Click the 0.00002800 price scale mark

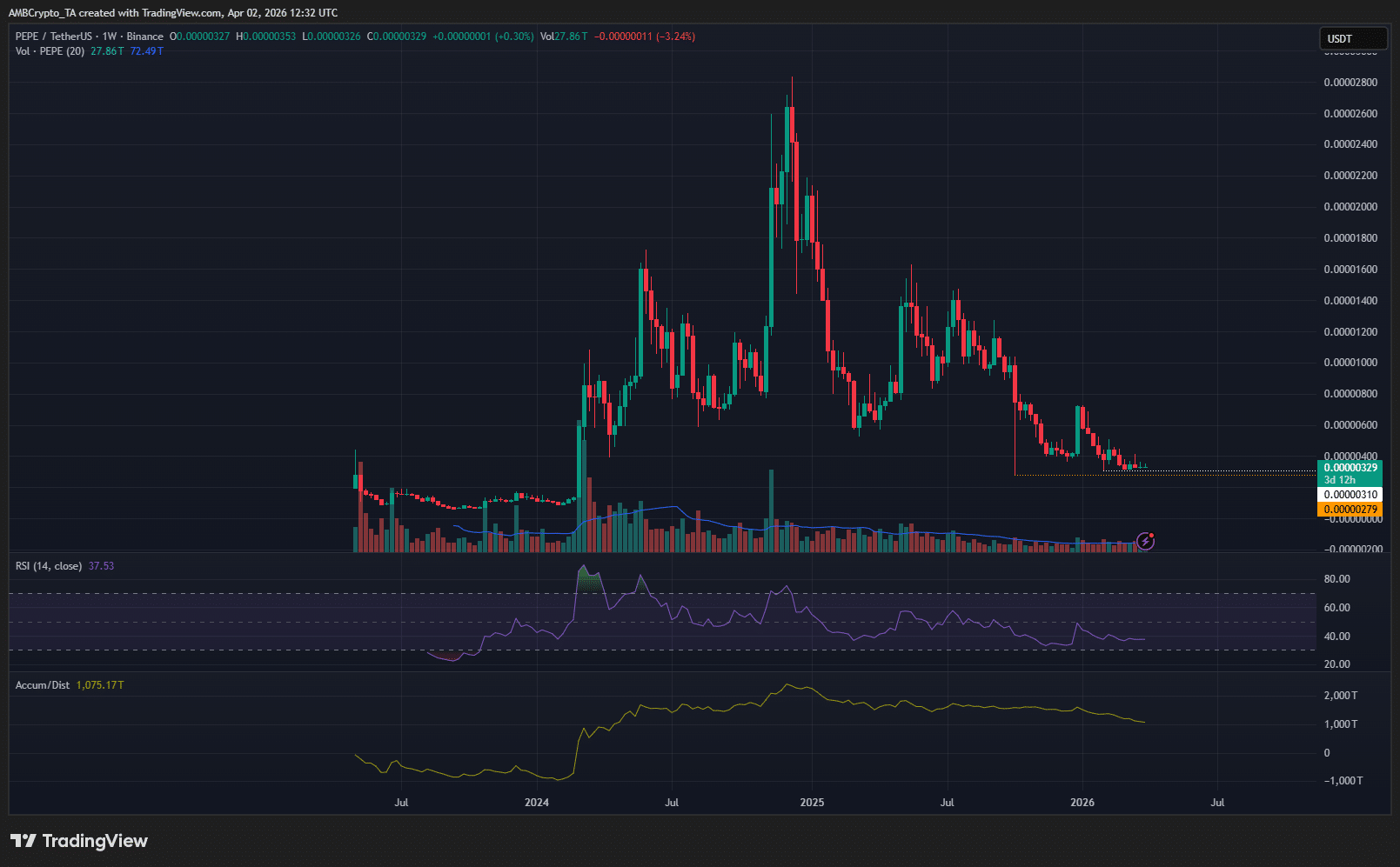(1350, 83)
